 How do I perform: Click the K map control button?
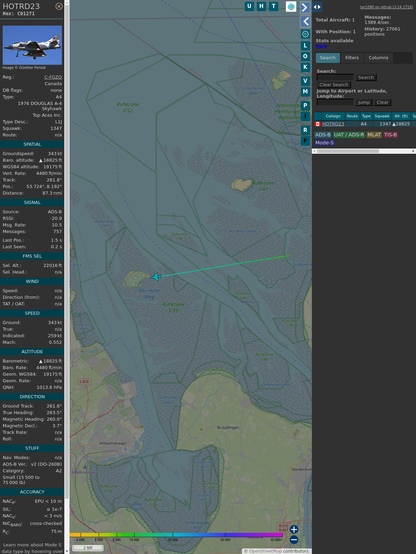(305, 67)
